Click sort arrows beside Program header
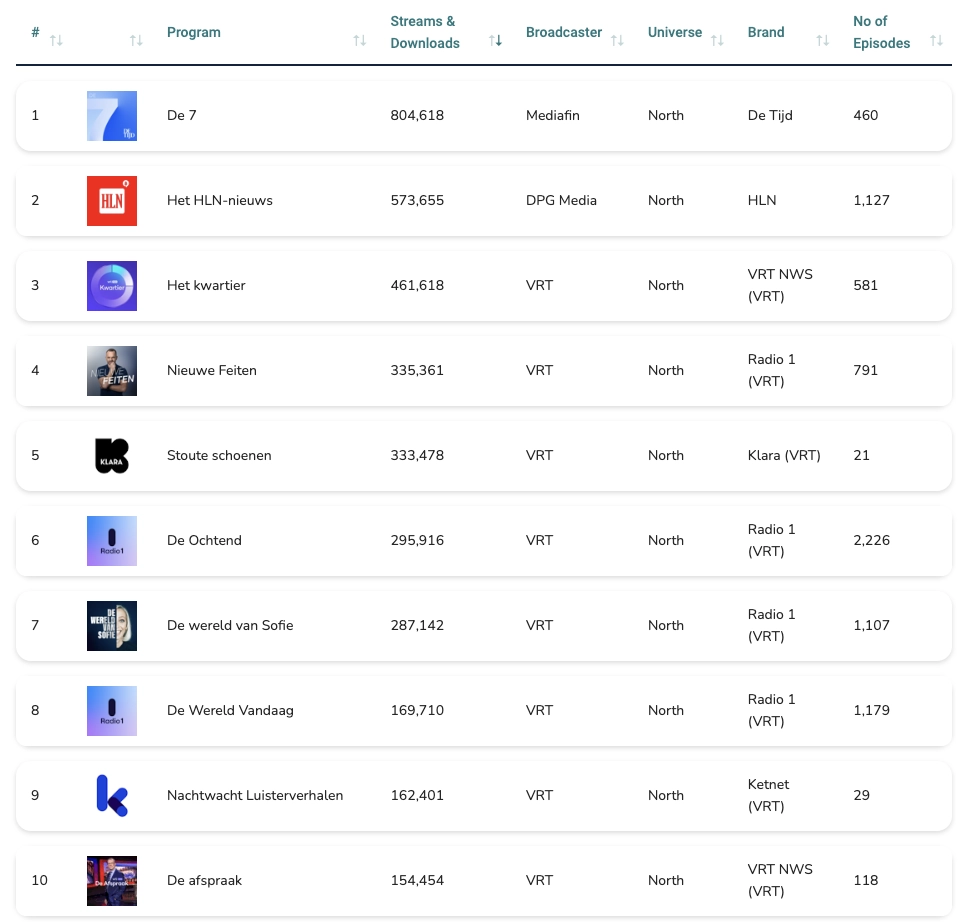Screen dimensions: 968x922 tap(359, 40)
